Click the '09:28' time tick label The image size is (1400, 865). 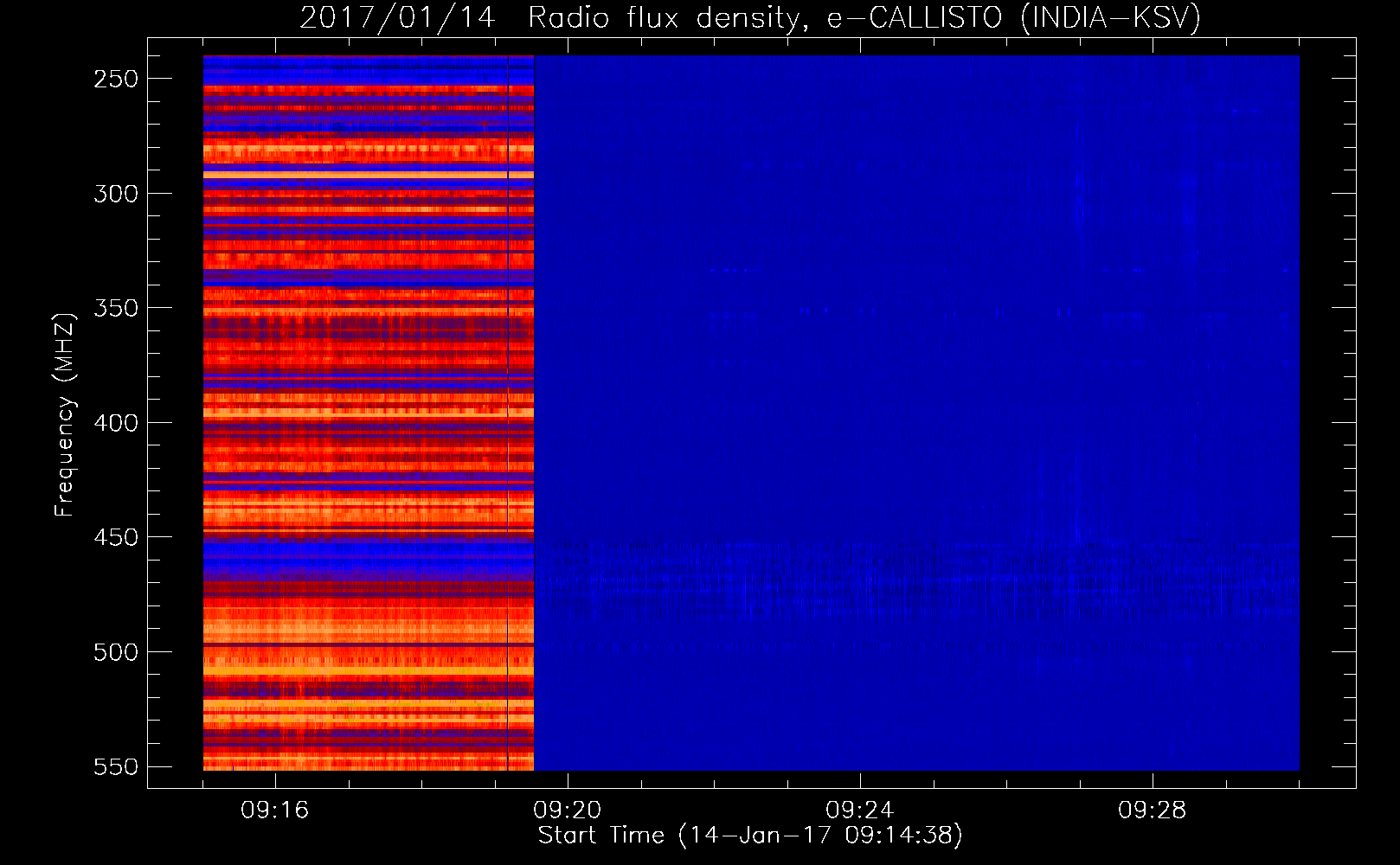pos(1152,811)
